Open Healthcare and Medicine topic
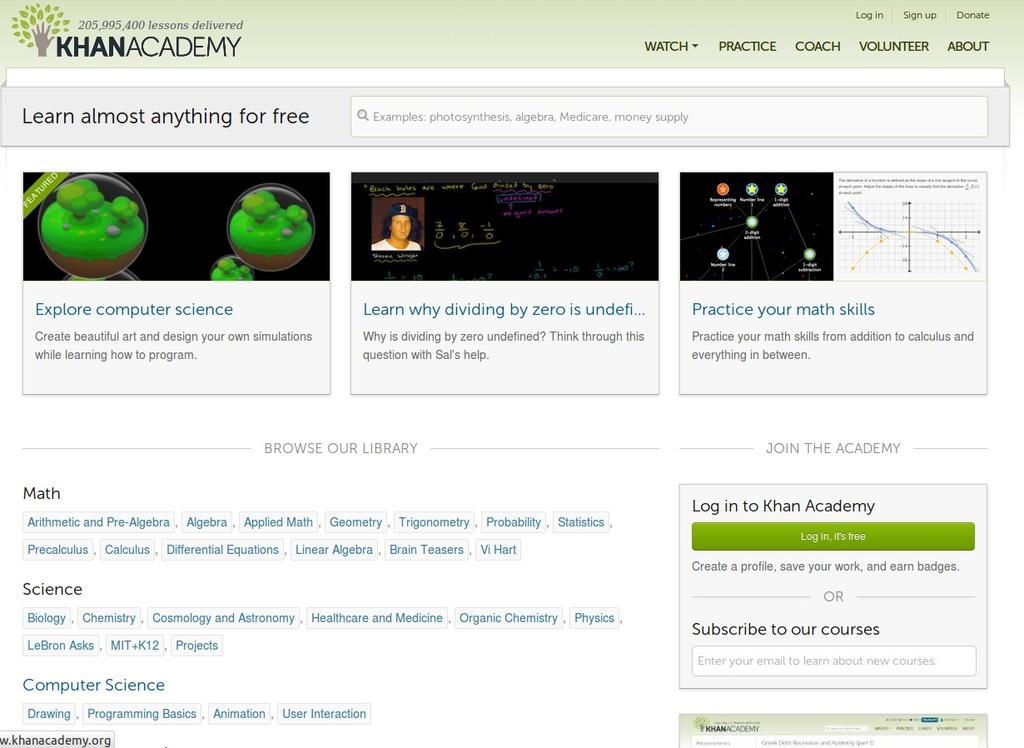 pos(377,617)
